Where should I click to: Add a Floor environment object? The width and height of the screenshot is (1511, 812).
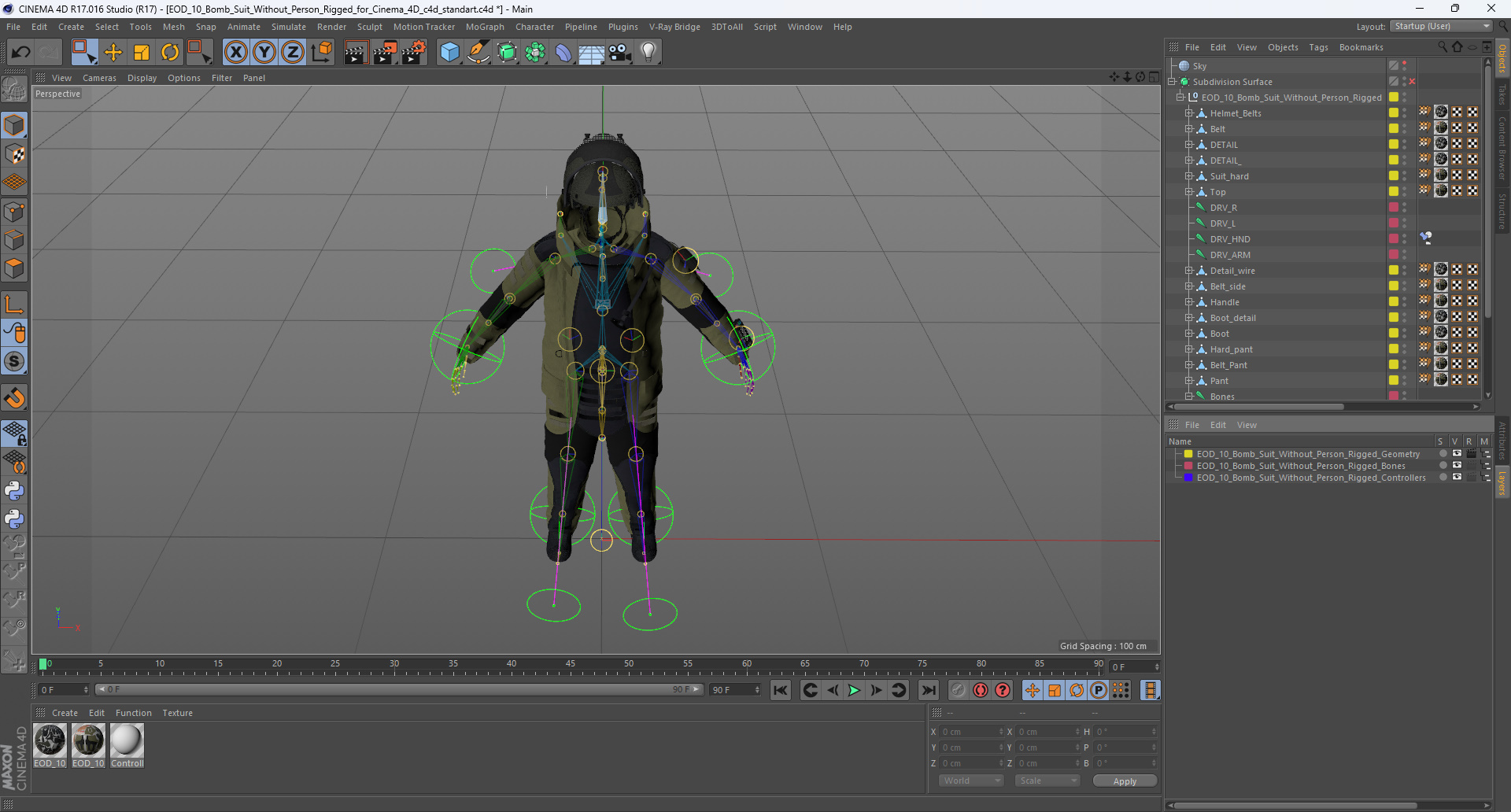[592, 53]
